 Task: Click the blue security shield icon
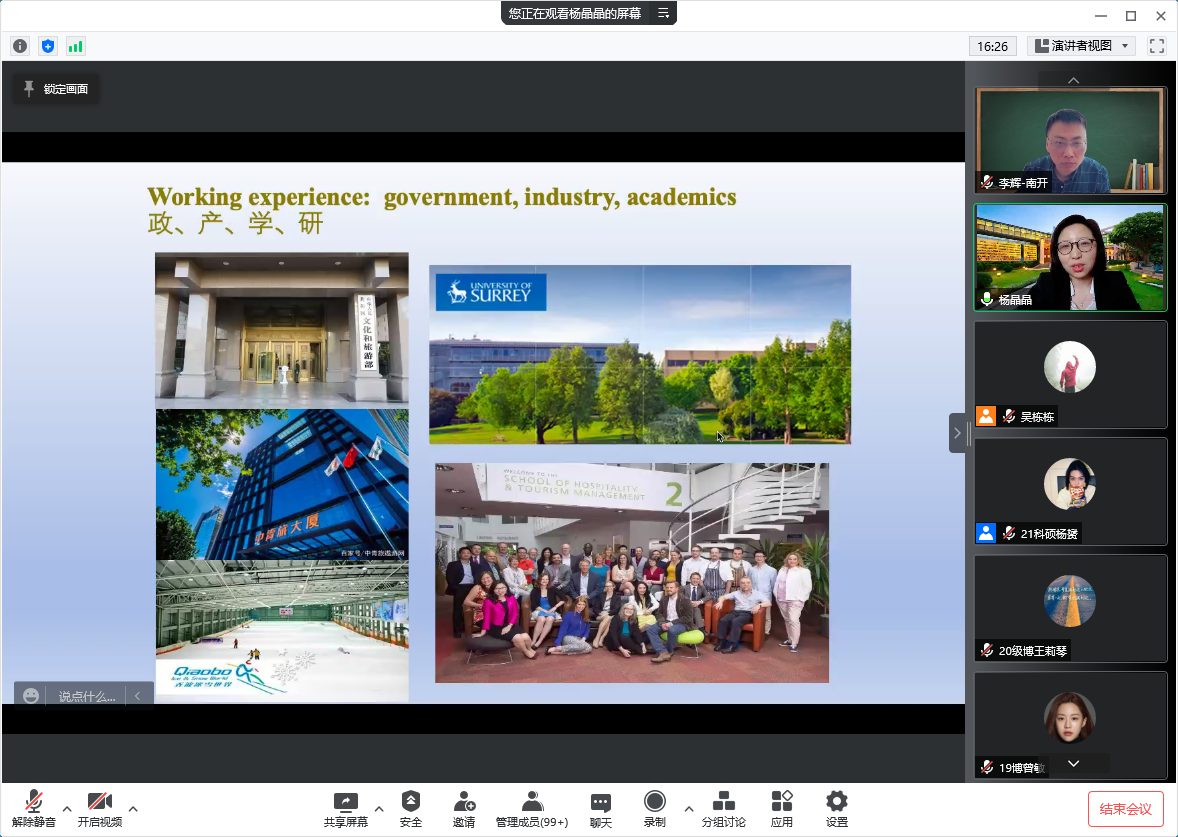pyautogui.click(x=48, y=46)
